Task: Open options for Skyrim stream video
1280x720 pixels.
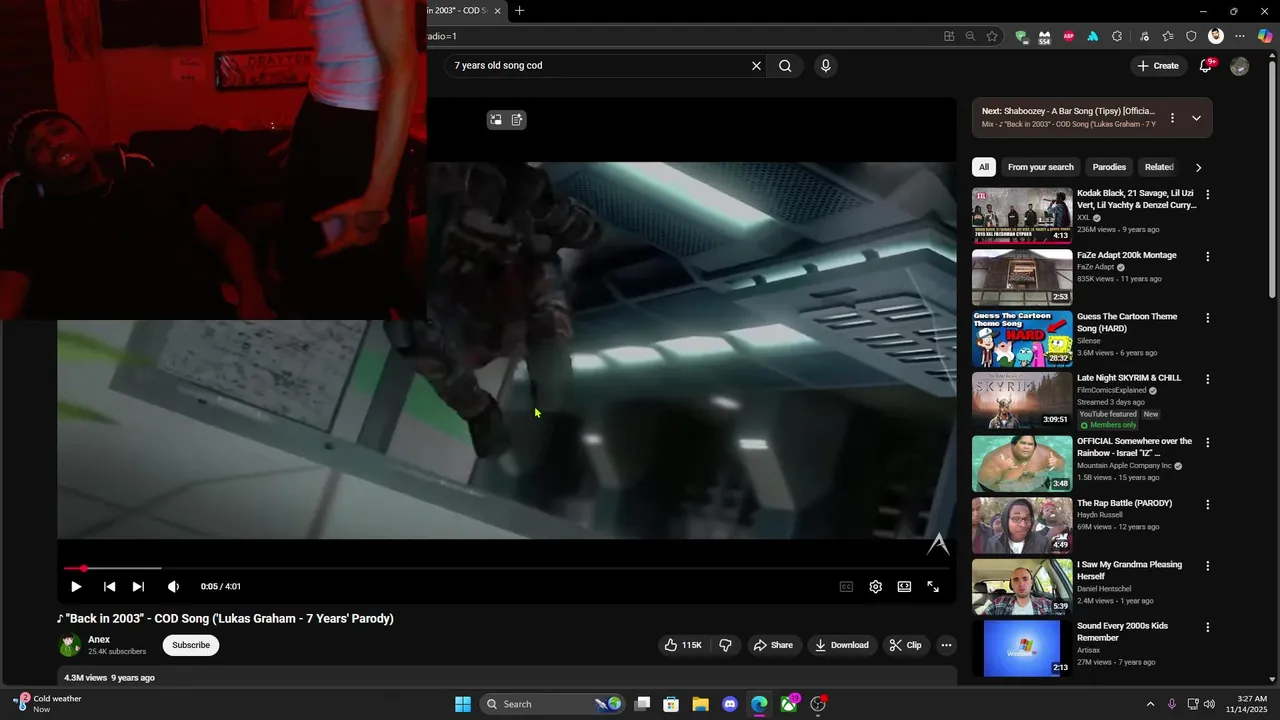Action: click(x=1207, y=380)
